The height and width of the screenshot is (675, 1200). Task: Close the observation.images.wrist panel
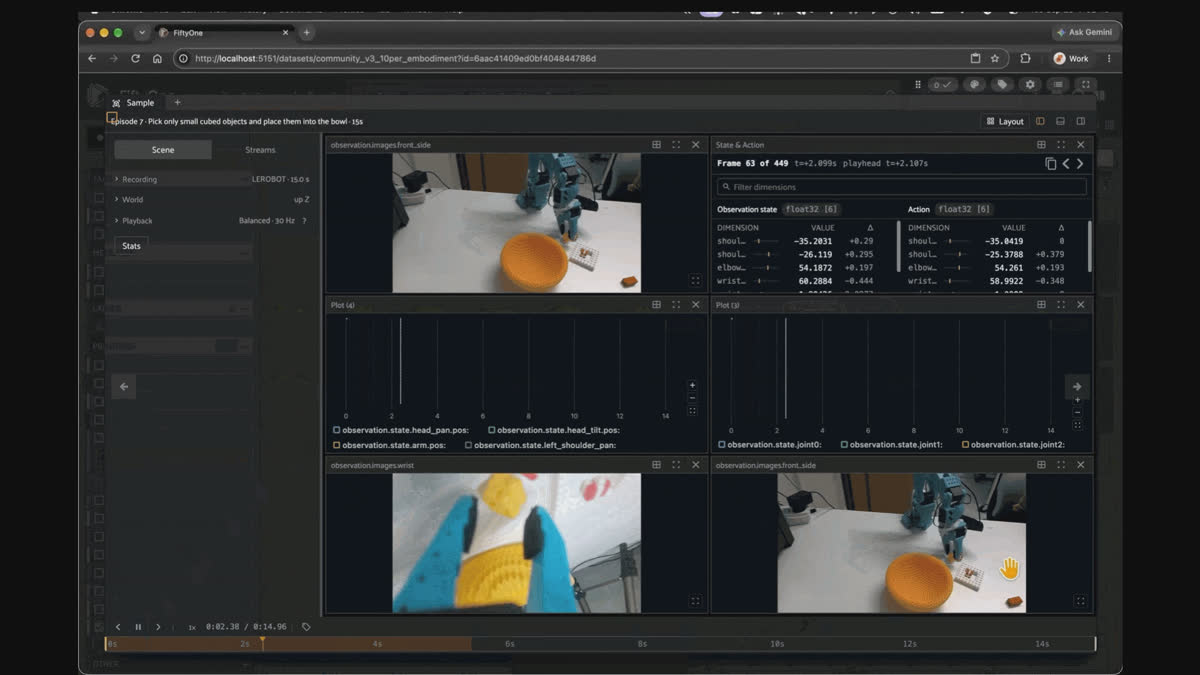click(x=696, y=465)
